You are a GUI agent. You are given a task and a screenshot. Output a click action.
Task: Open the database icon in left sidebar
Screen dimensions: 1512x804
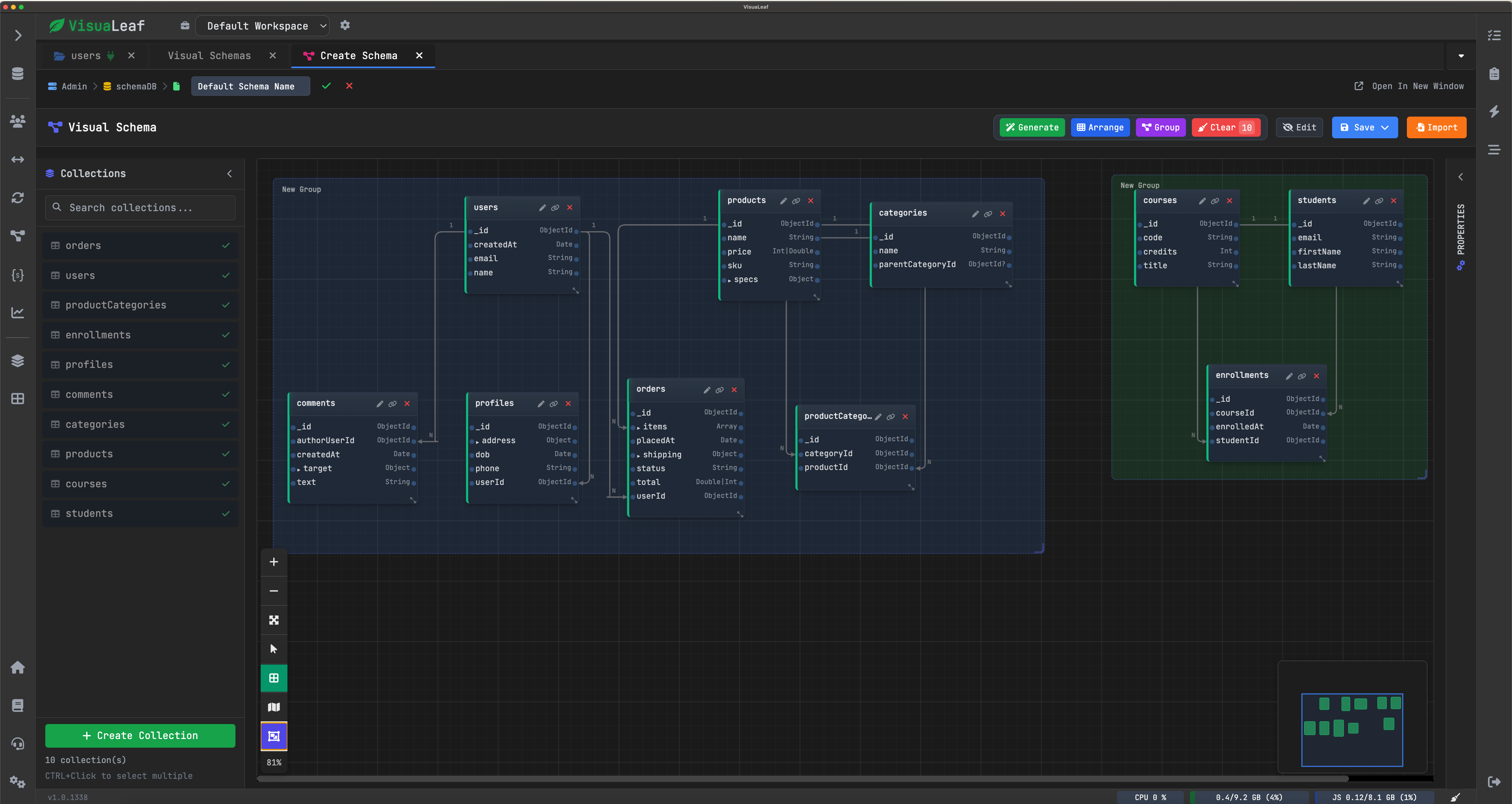(18, 73)
